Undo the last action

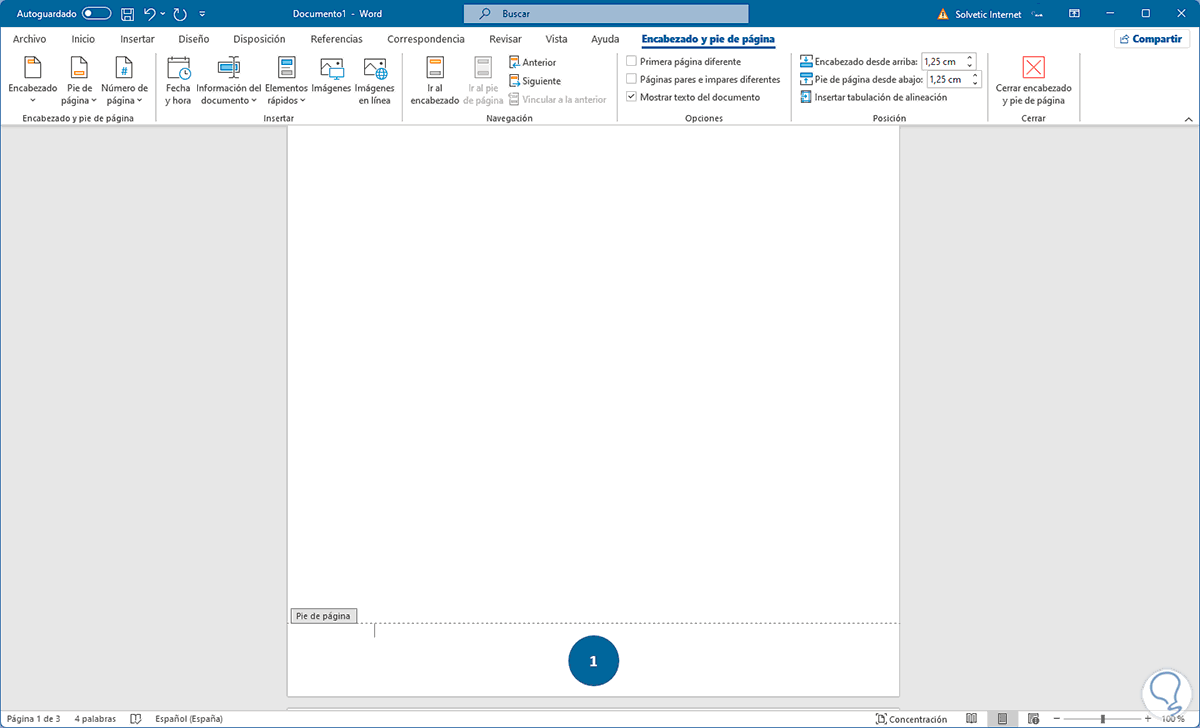pos(150,14)
